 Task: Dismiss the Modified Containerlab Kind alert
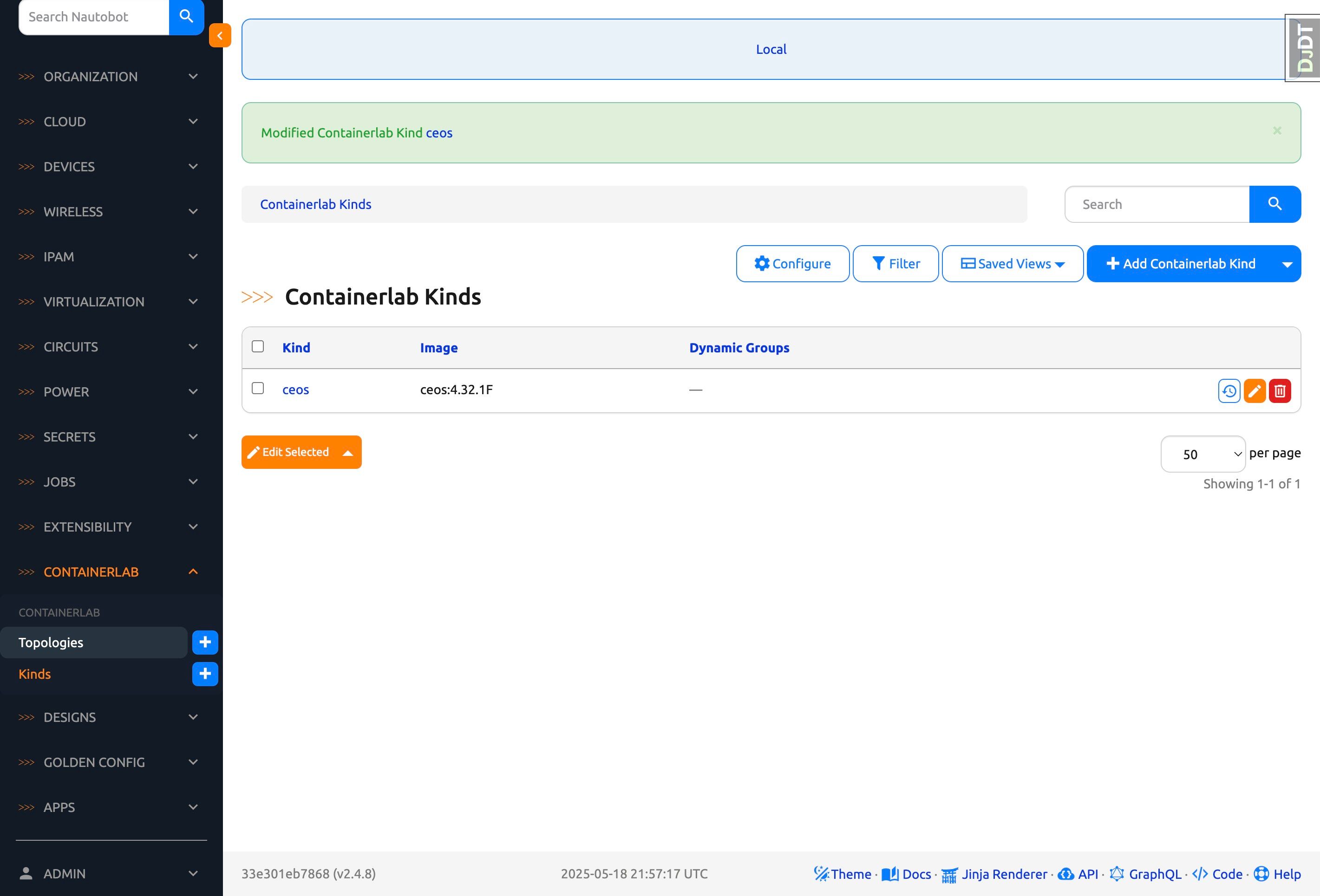pyautogui.click(x=1277, y=130)
